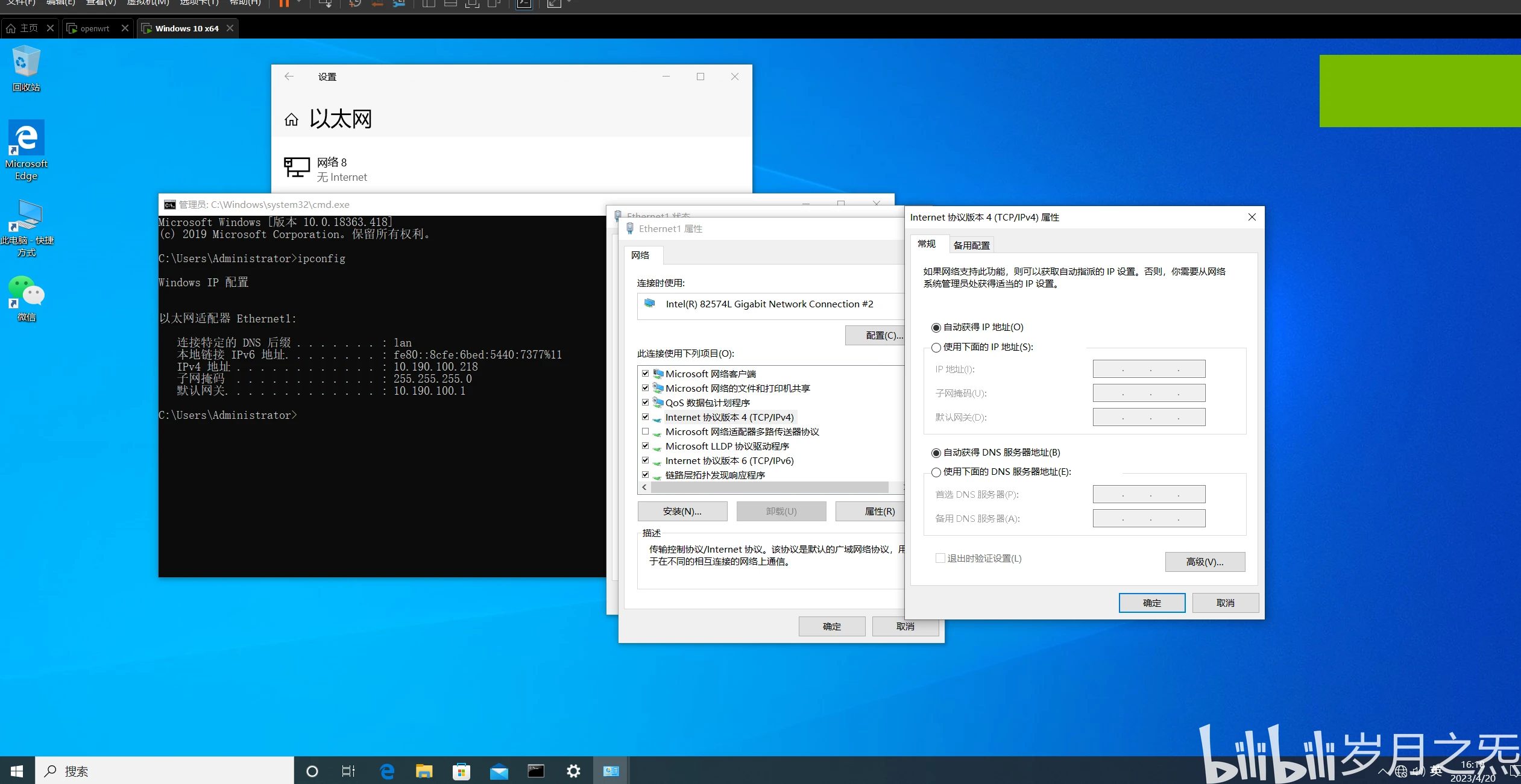Click the back arrow in the Settings window
Viewport: 1521px width, 784px height.
click(289, 77)
